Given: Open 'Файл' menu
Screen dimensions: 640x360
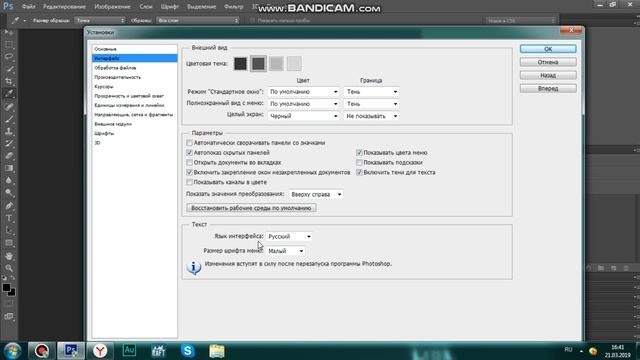Looking at the screenshot, I should click(x=29, y=7).
